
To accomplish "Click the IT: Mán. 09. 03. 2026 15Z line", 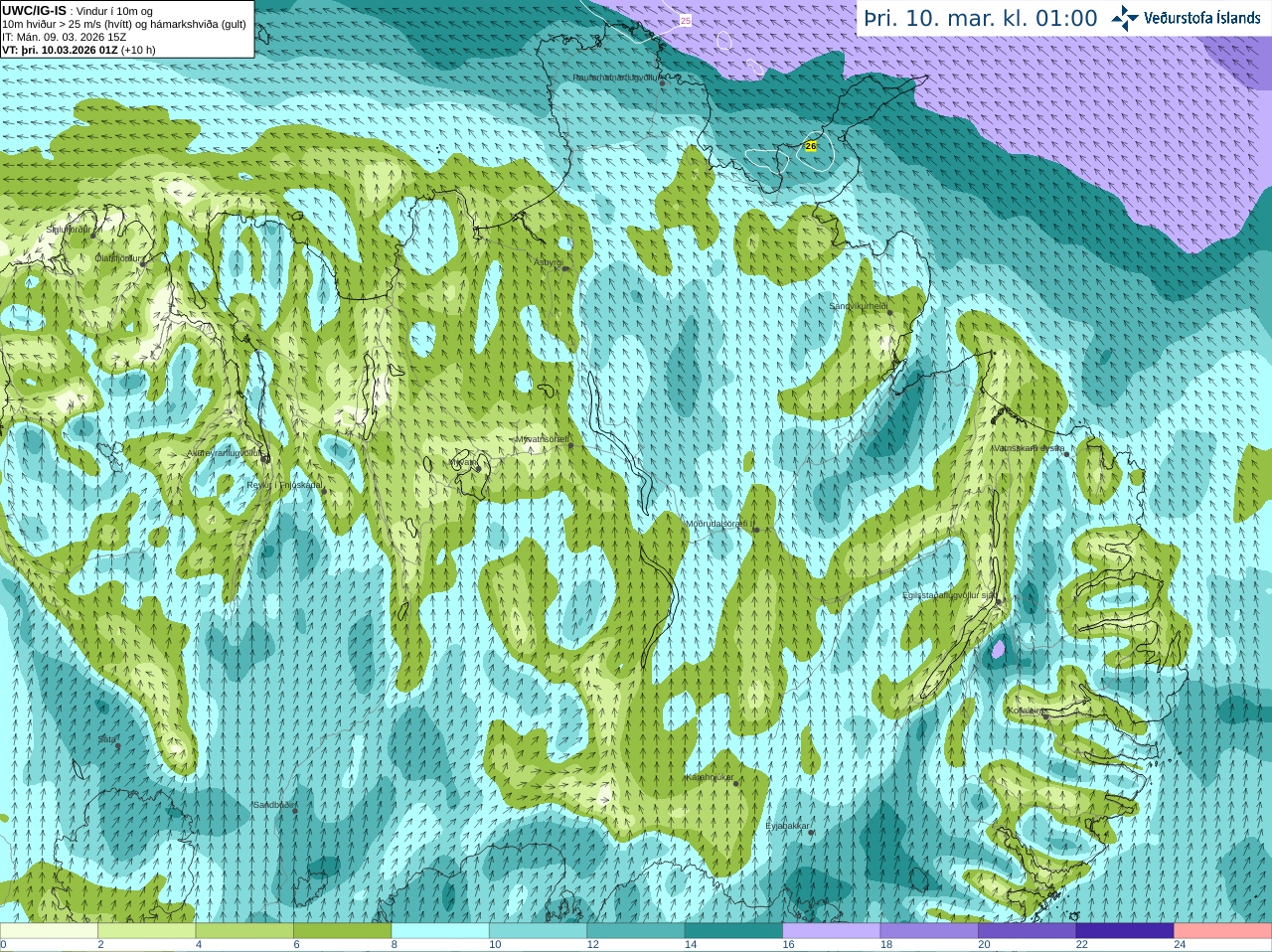I will point(65,37).
